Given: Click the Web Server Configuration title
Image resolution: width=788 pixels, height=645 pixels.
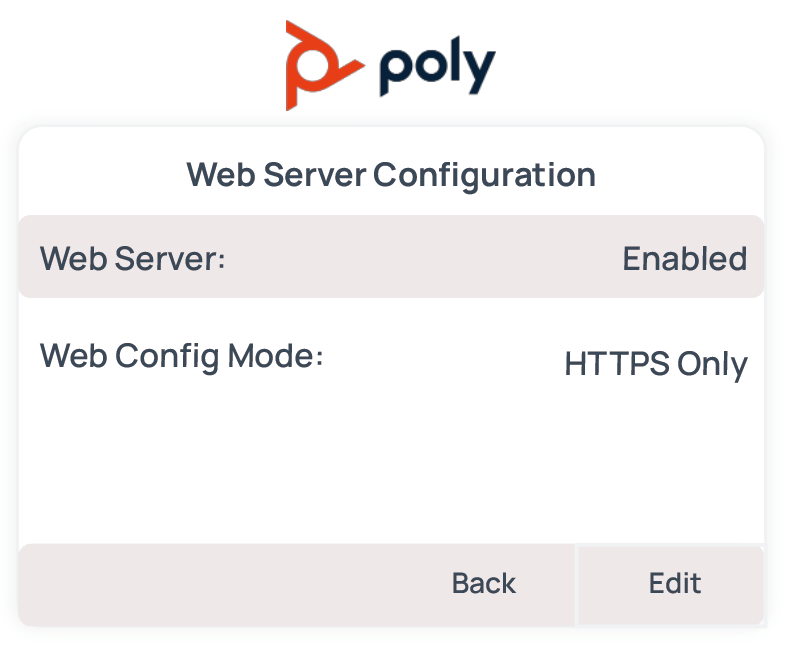Looking at the screenshot, I should 391,174.
